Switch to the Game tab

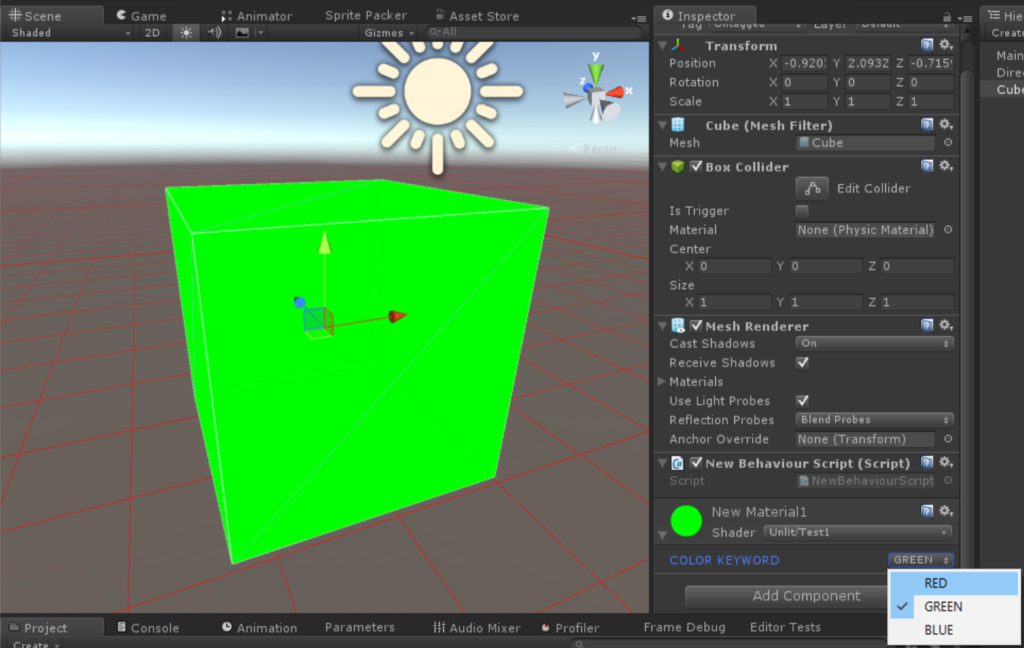[141, 16]
